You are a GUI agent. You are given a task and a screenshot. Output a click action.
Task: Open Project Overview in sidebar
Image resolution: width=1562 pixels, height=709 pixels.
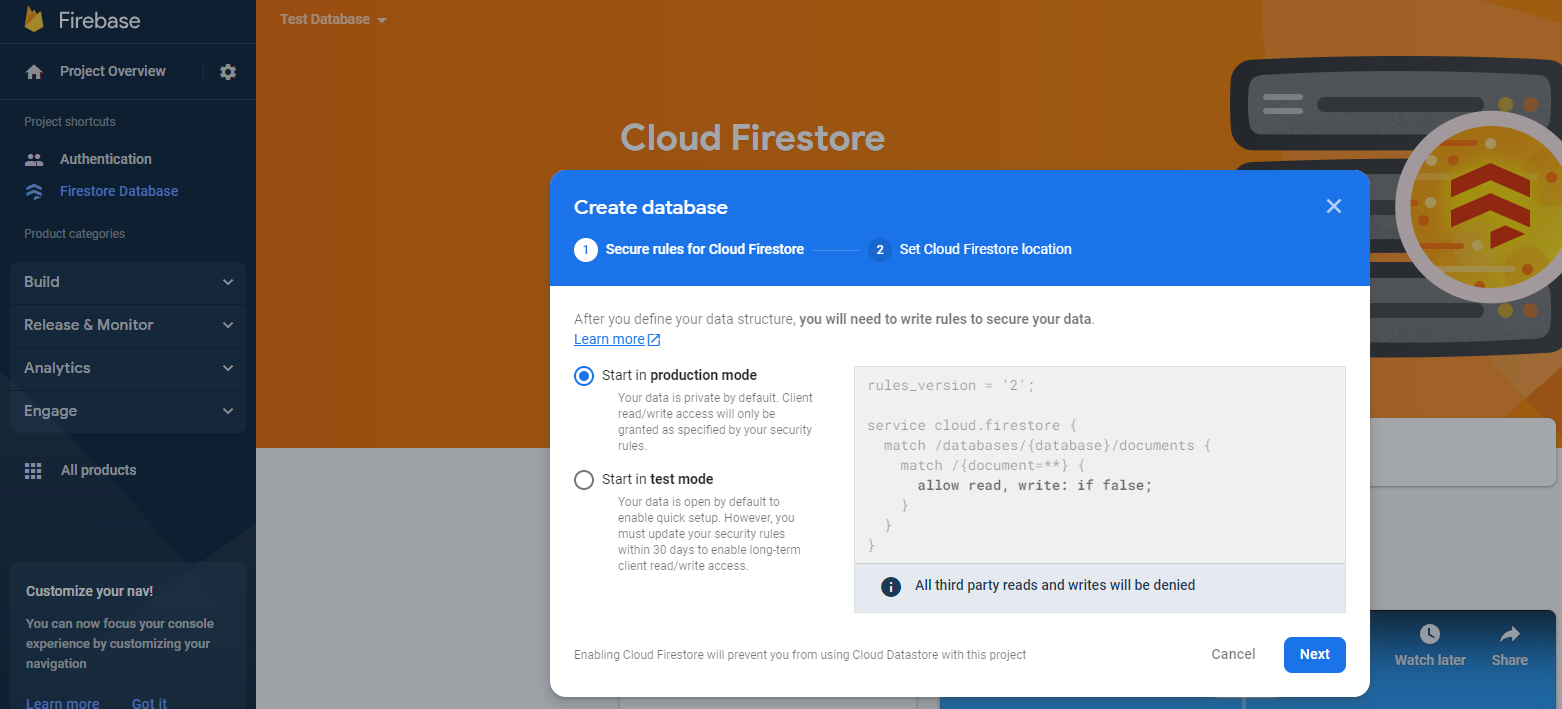tap(113, 72)
